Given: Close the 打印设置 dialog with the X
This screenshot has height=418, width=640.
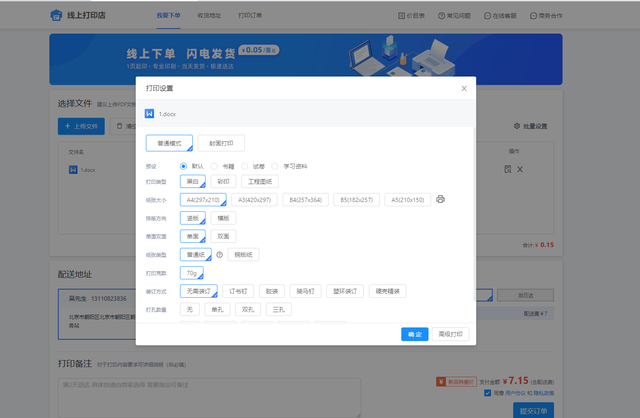Looking at the screenshot, I should point(464,89).
